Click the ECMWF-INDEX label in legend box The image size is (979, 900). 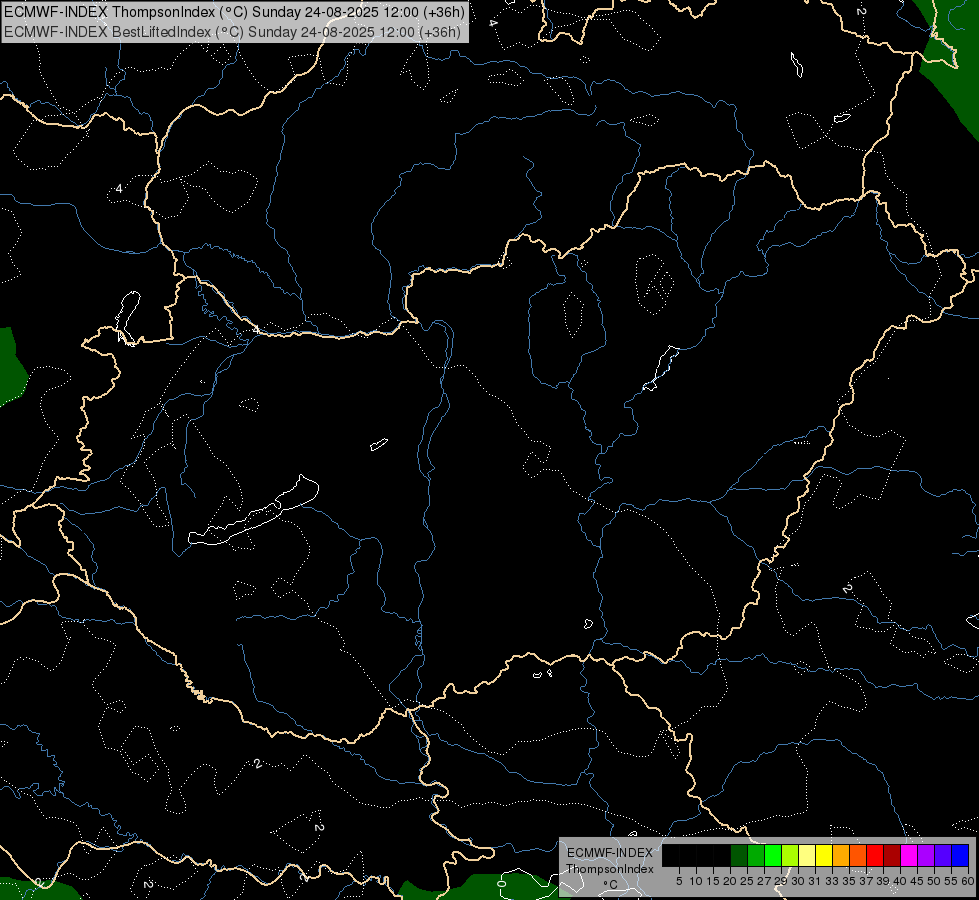[x=609, y=853]
